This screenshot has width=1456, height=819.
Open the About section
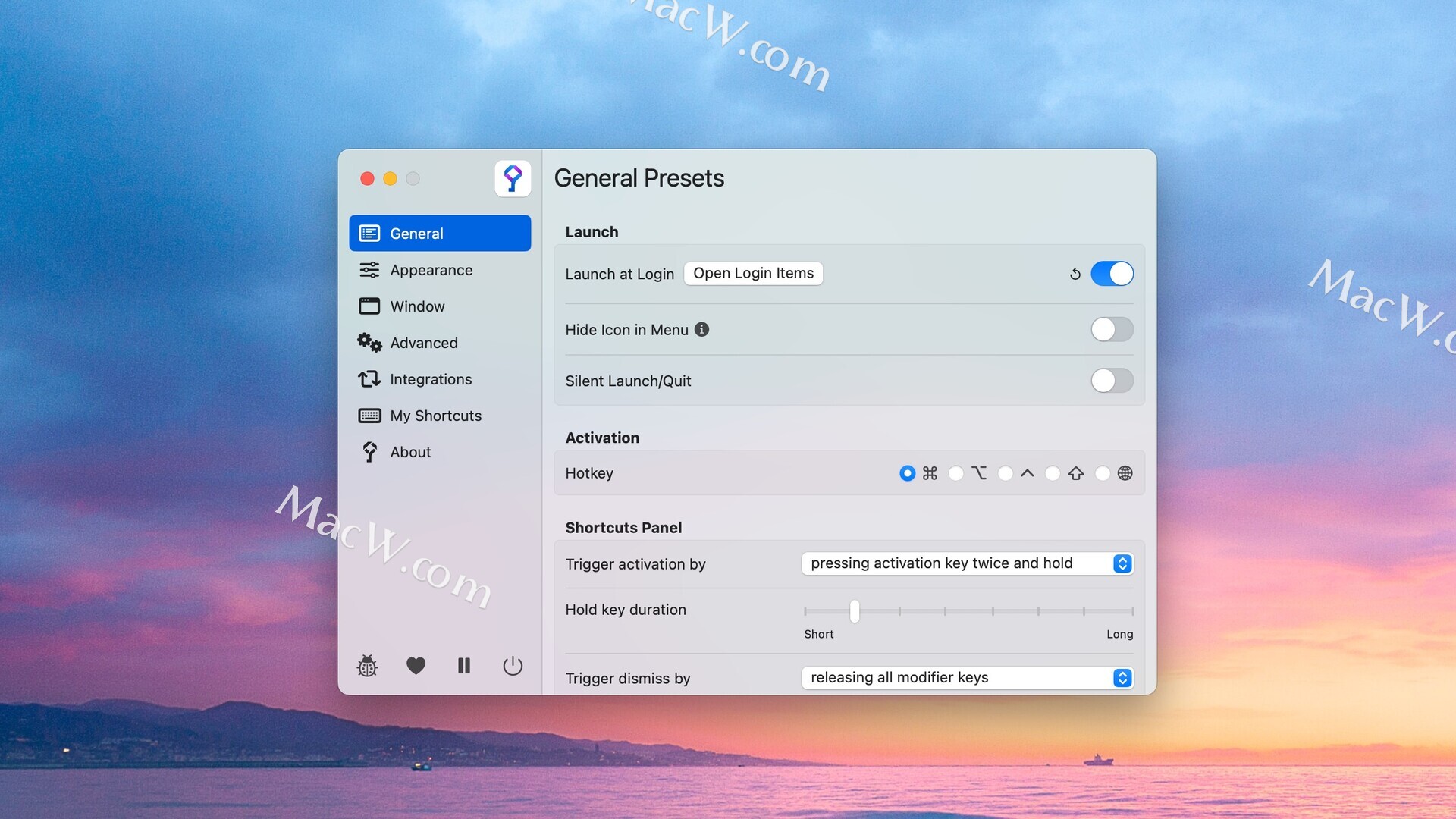point(410,452)
